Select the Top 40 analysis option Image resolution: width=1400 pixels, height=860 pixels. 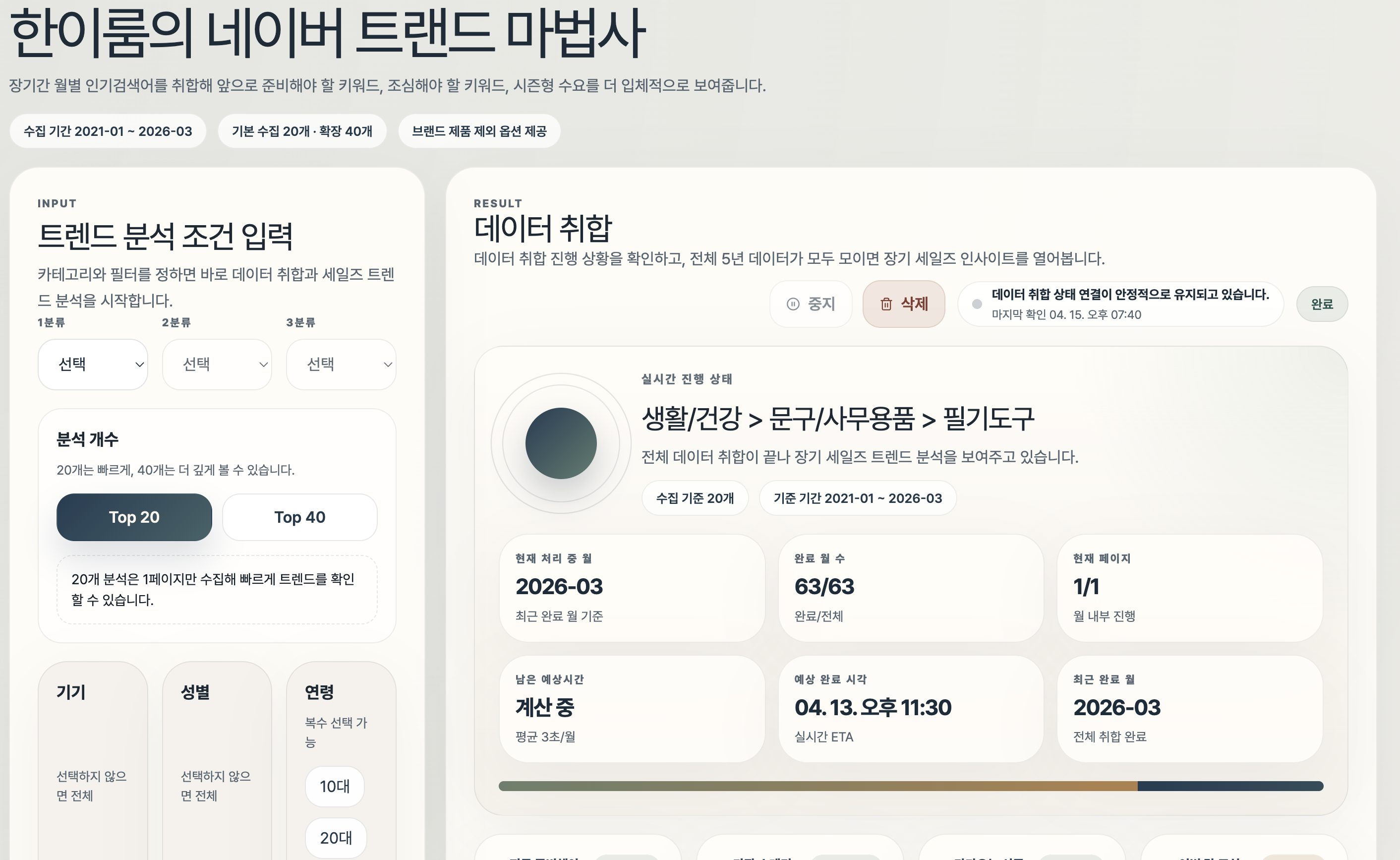click(299, 517)
